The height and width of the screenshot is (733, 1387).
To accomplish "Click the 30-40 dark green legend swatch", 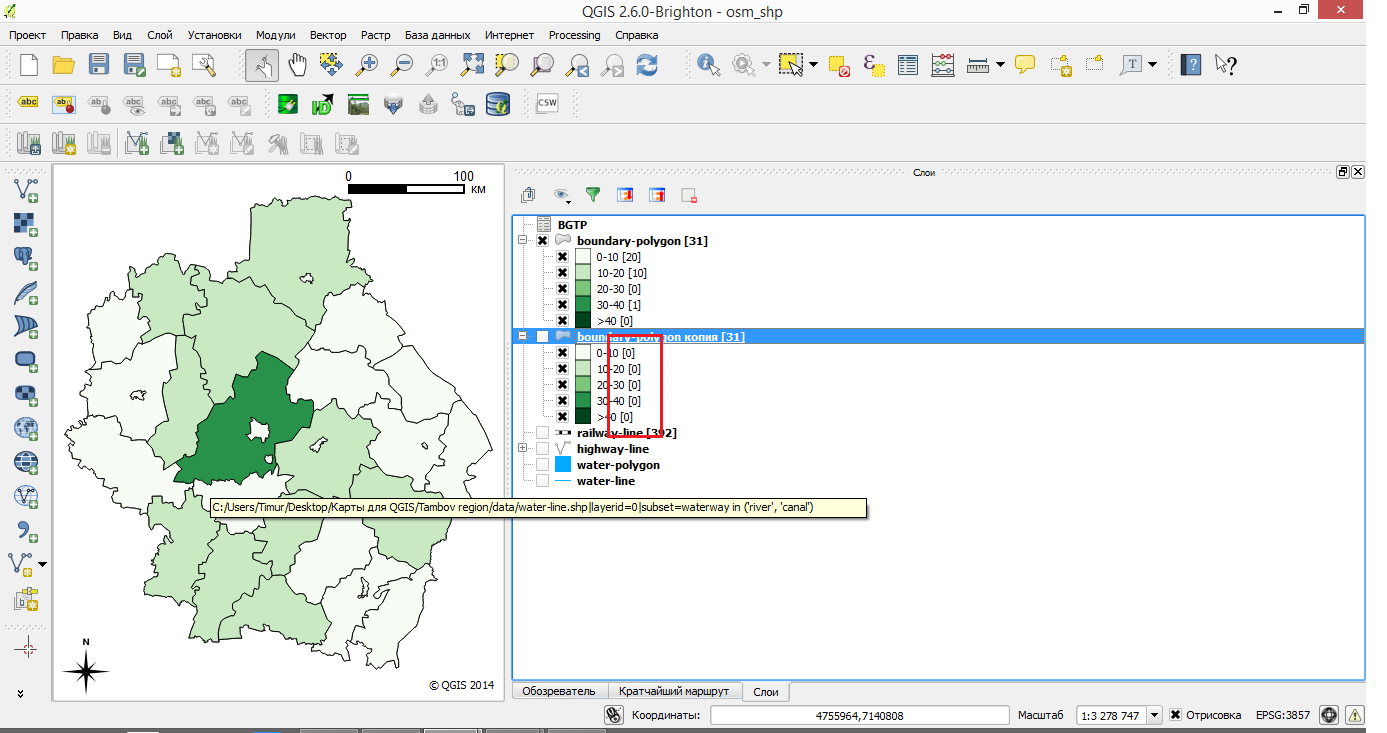I will tap(584, 305).
